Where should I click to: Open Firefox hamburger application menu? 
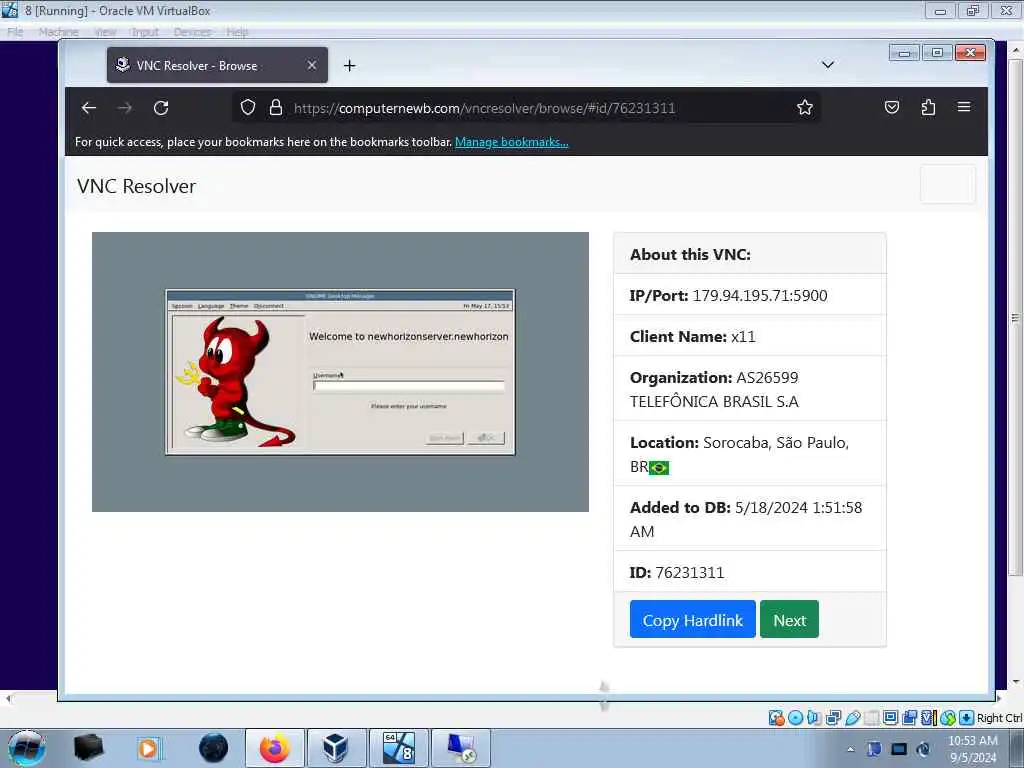coord(964,107)
